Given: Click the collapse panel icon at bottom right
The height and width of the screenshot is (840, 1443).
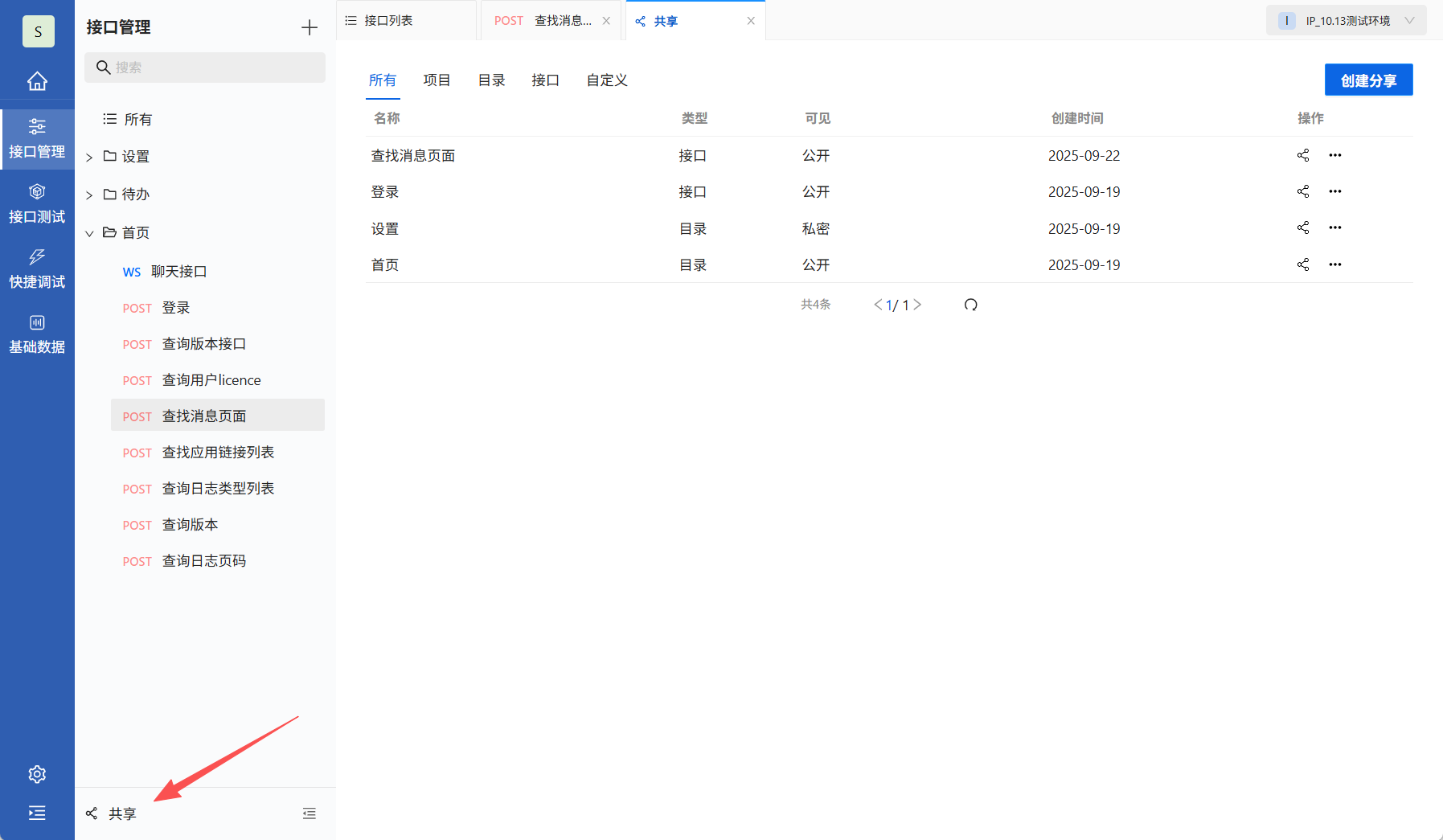Looking at the screenshot, I should point(310,813).
